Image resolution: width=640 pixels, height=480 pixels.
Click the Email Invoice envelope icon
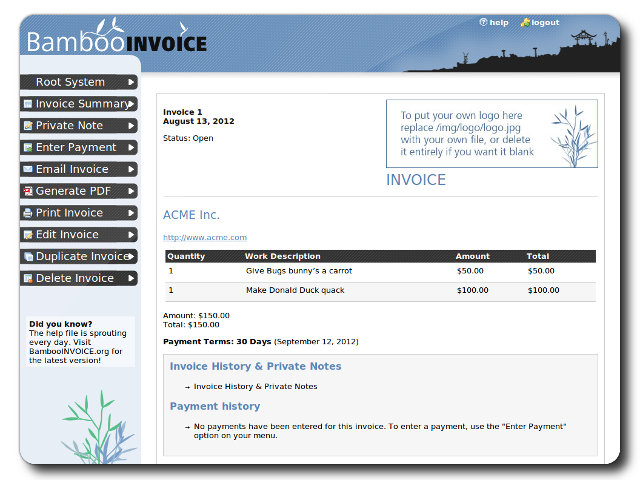[28, 170]
